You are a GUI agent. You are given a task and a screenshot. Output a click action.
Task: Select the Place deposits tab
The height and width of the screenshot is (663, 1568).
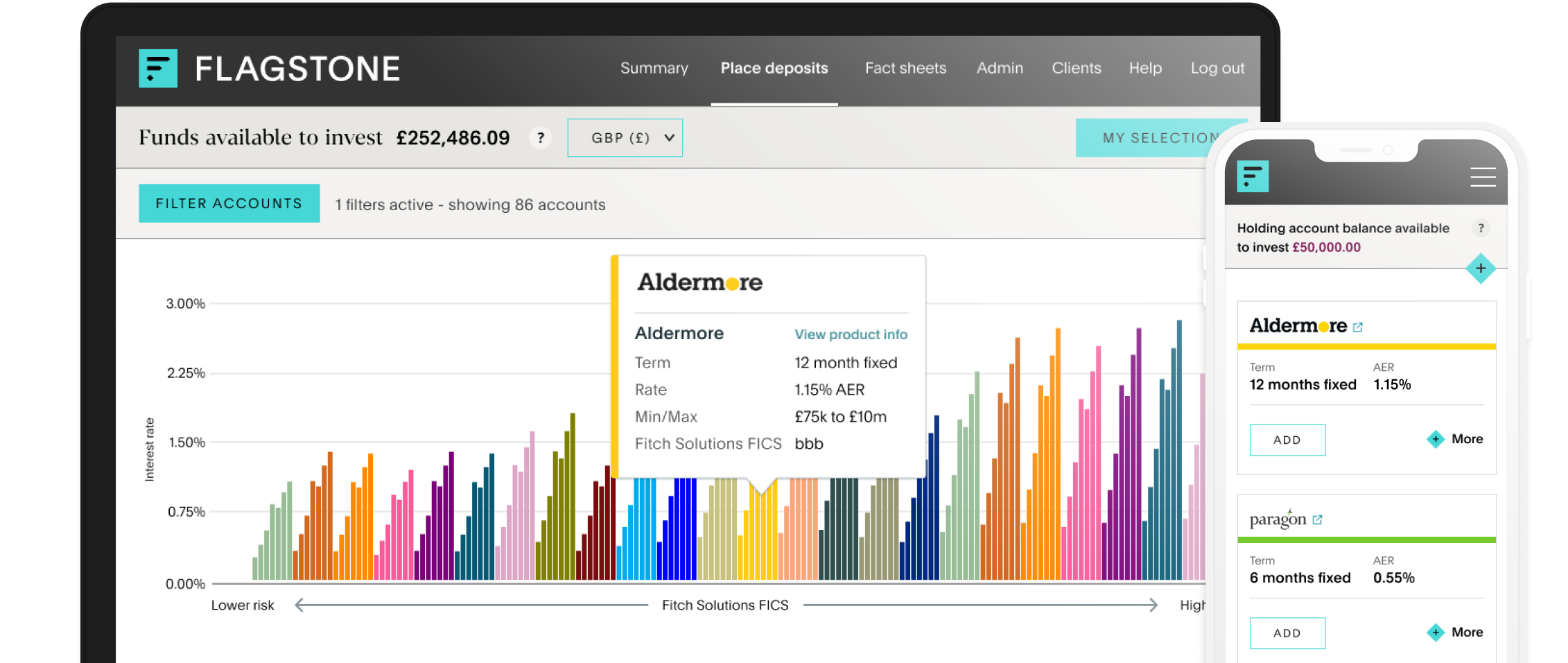(x=774, y=68)
